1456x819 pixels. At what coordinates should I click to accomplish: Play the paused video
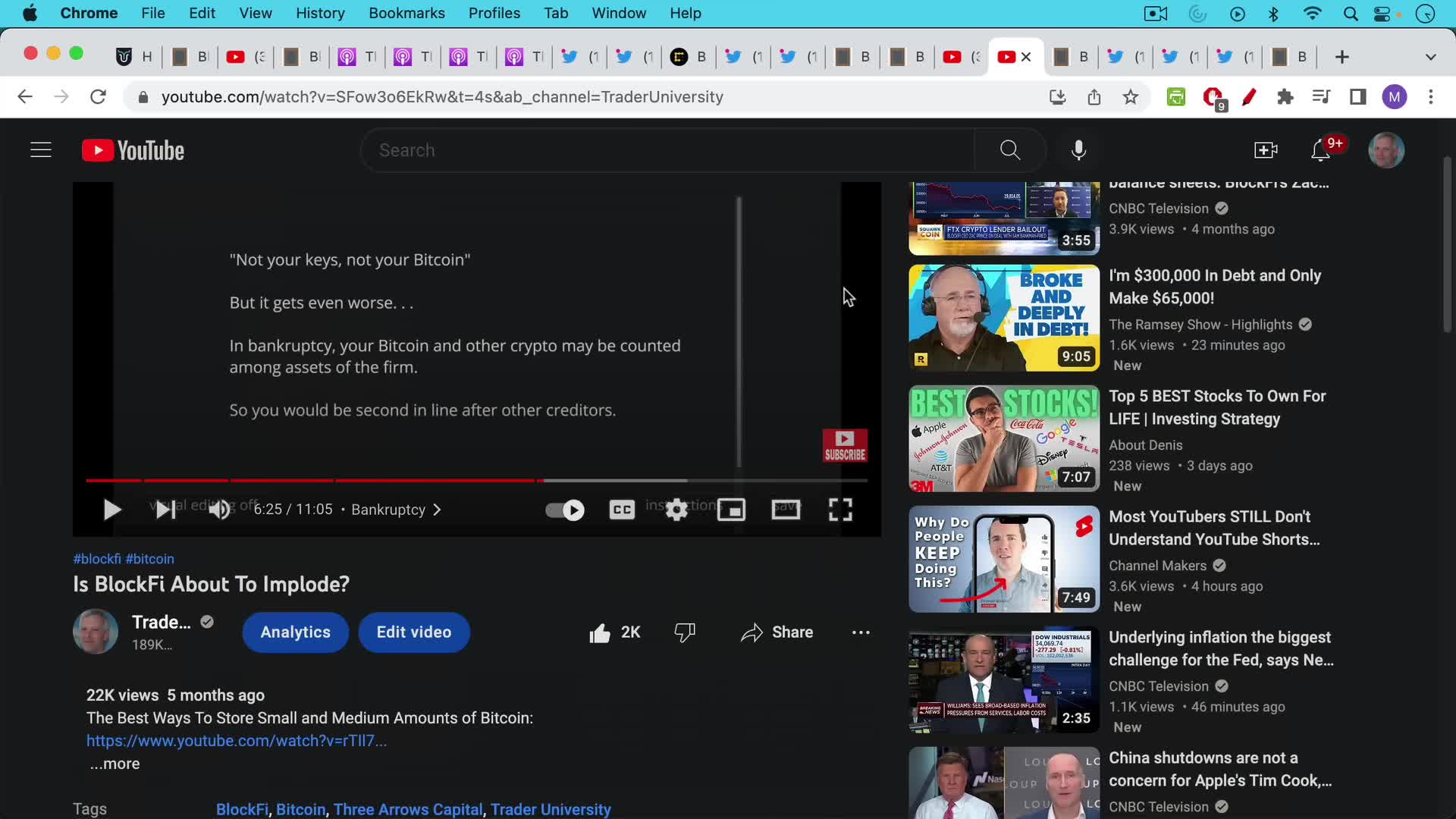[x=112, y=510]
